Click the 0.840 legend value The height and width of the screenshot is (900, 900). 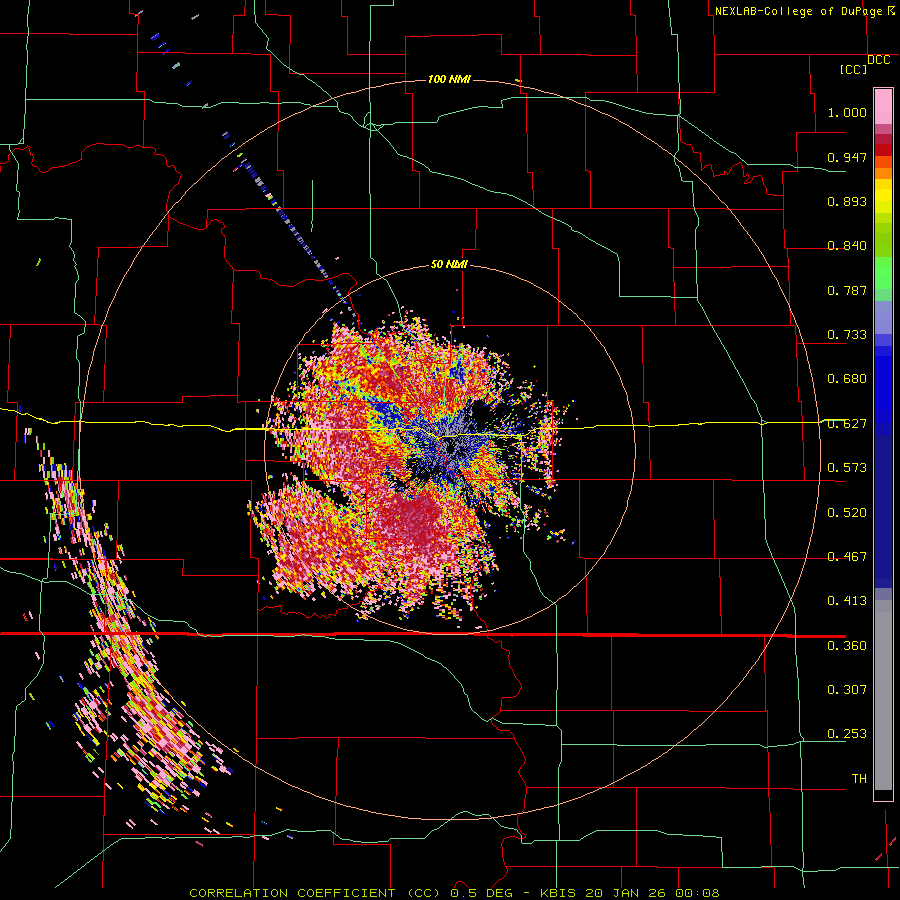(x=847, y=246)
